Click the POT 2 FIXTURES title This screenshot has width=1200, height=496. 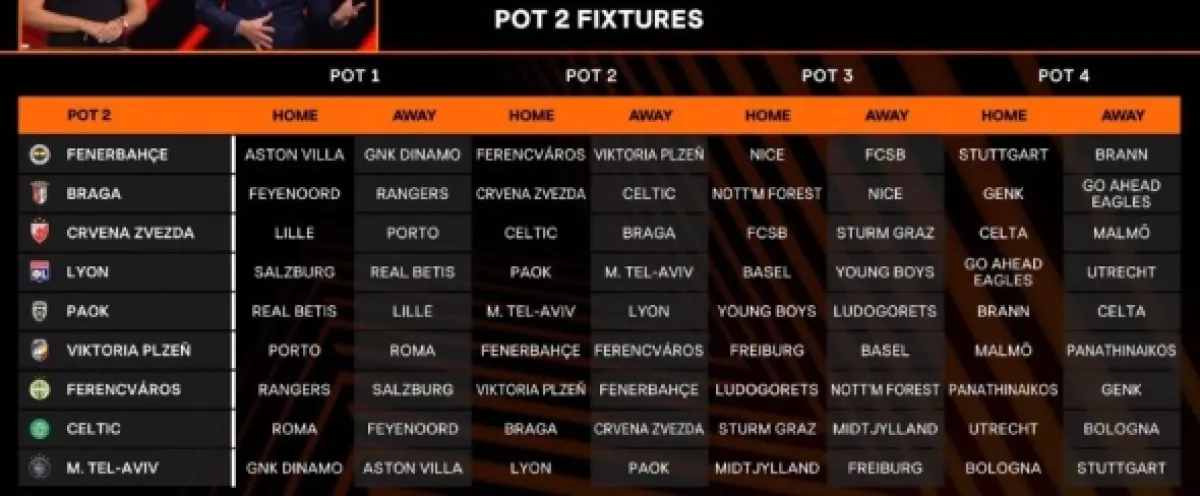[x=598, y=19]
